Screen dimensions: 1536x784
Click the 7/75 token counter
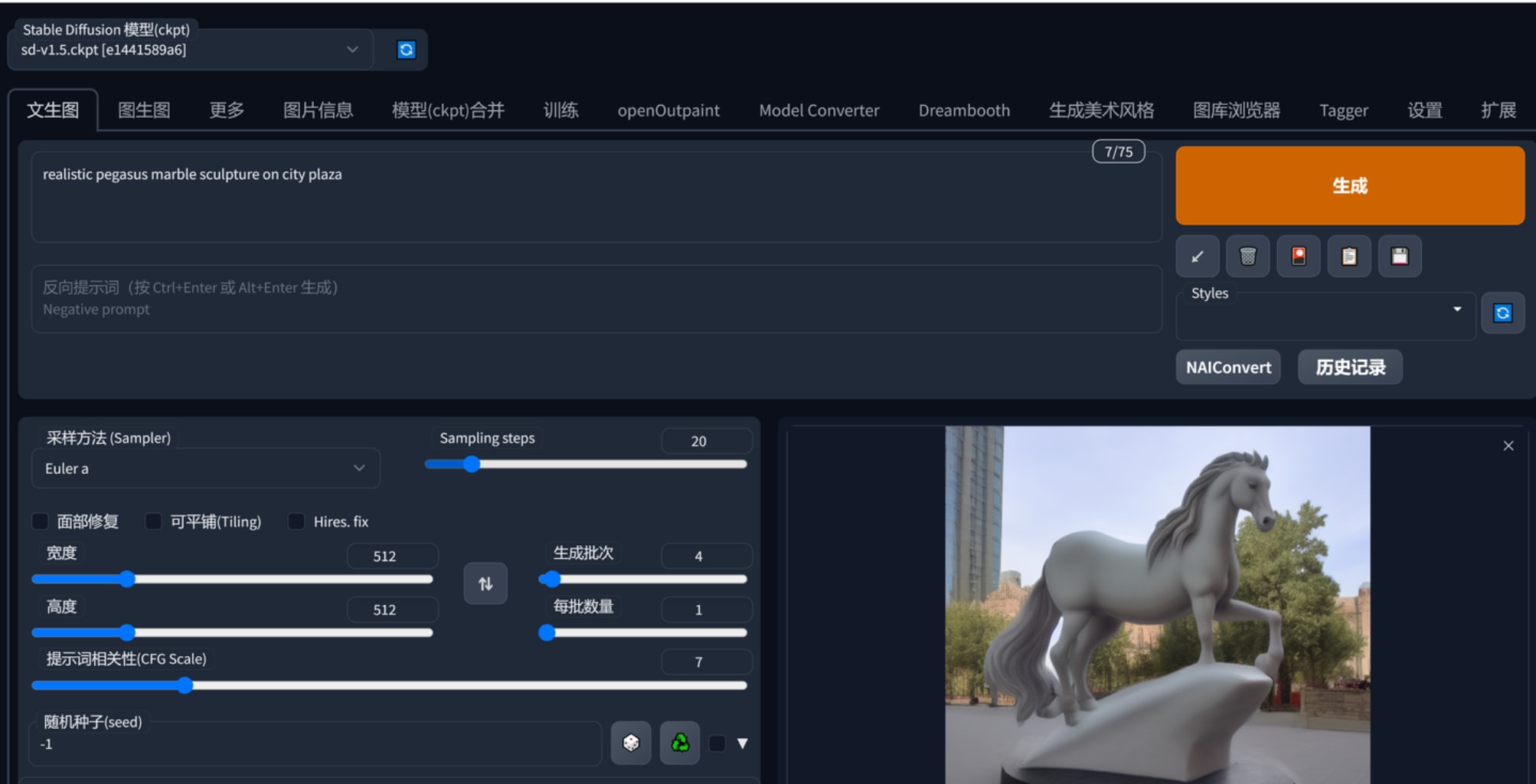point(1118,152)
